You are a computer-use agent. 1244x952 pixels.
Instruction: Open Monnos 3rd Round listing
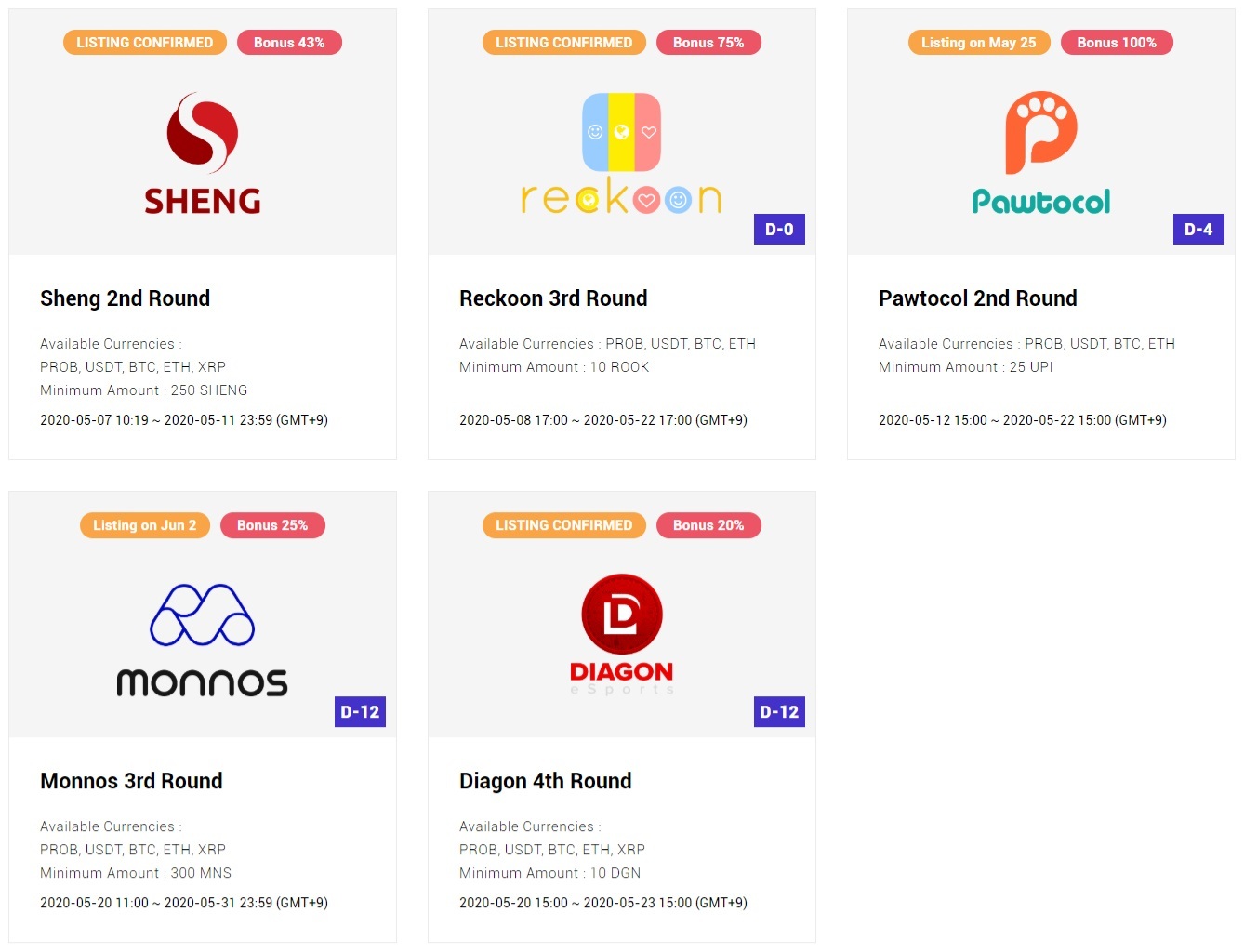tap(131, 781)
